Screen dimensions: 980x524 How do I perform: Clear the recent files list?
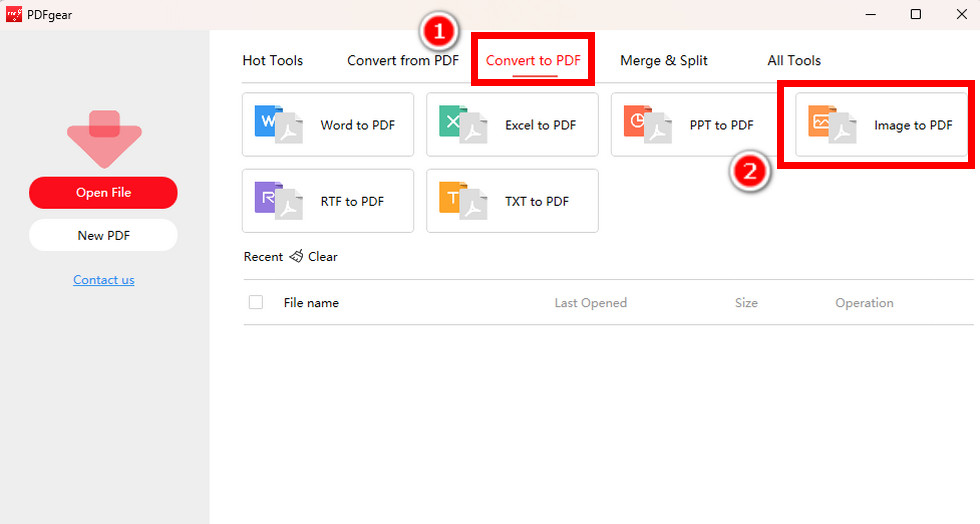[x=322, y=256]
